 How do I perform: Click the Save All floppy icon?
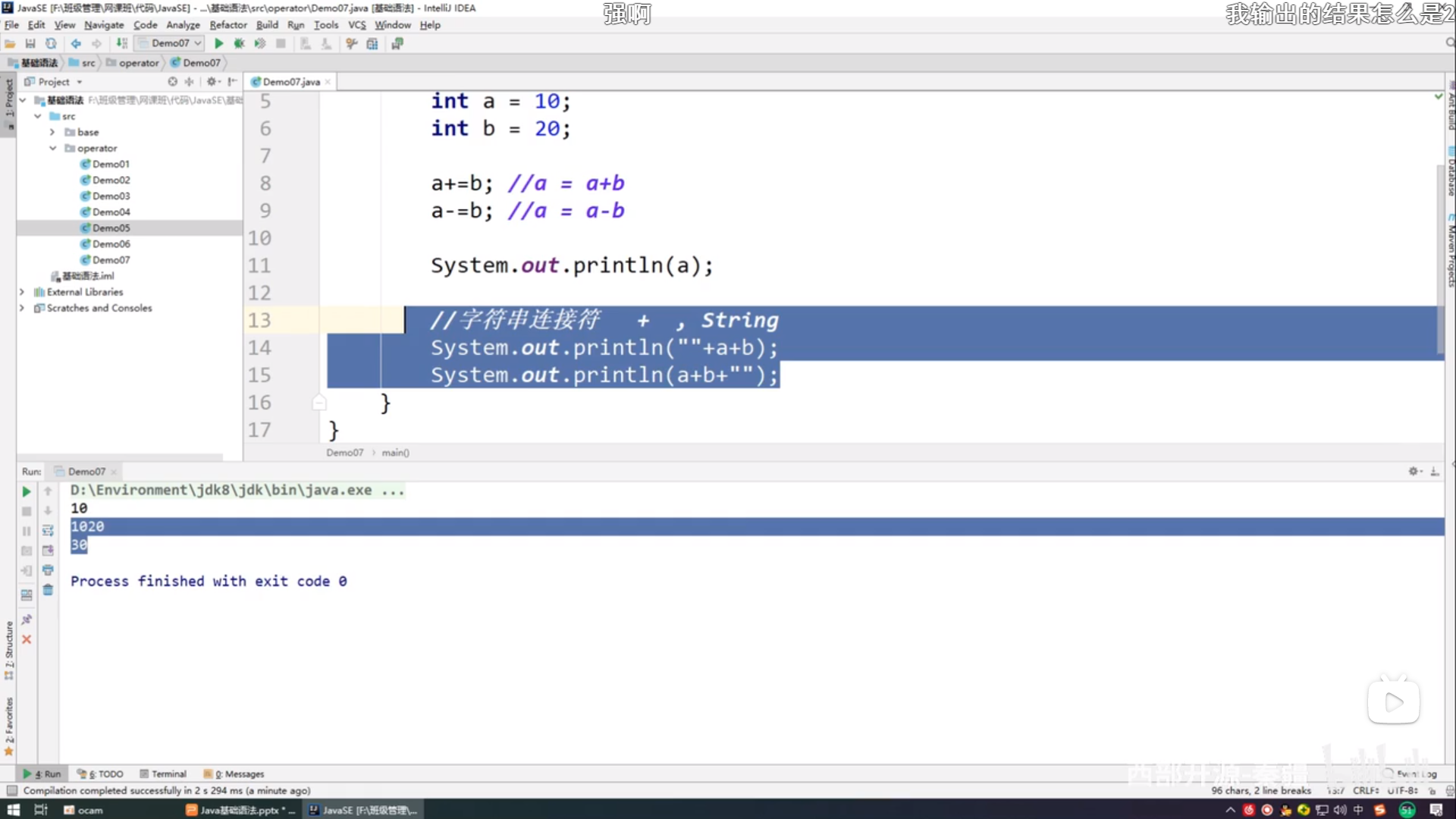click(x=30, y=44)
